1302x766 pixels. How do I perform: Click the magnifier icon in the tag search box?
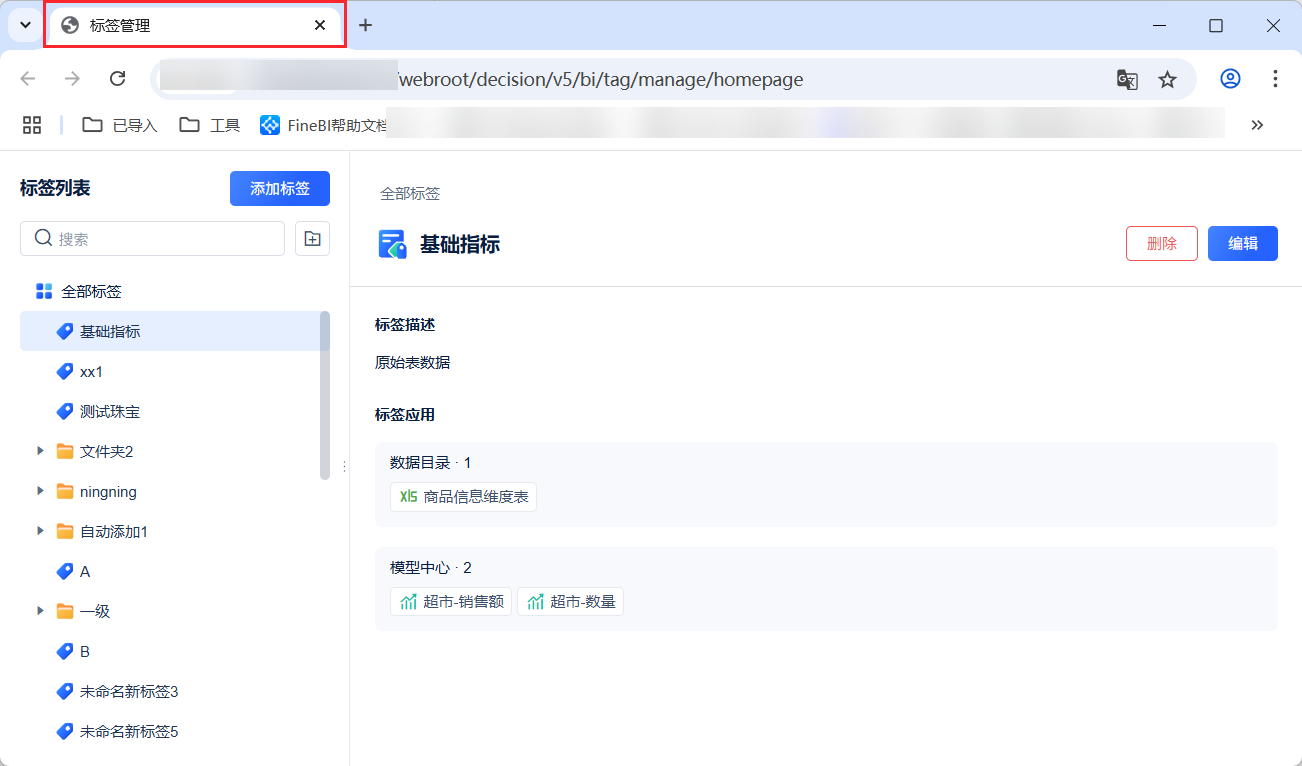(x=43, y=238)
